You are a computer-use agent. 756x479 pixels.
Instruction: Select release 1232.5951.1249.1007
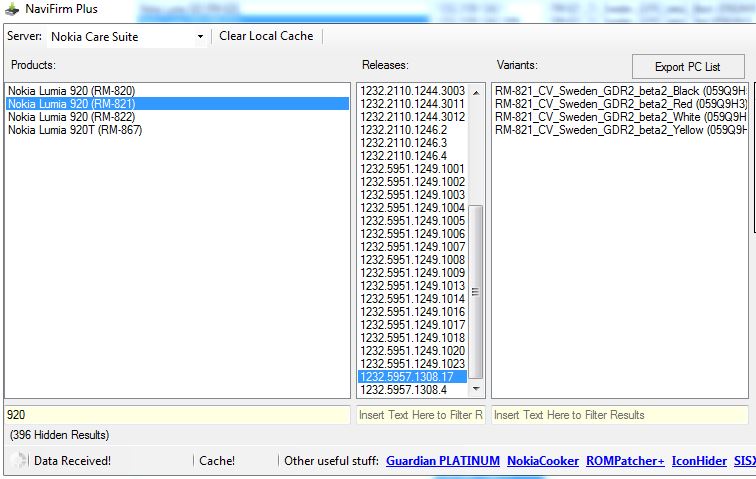(x=413, y=247)
